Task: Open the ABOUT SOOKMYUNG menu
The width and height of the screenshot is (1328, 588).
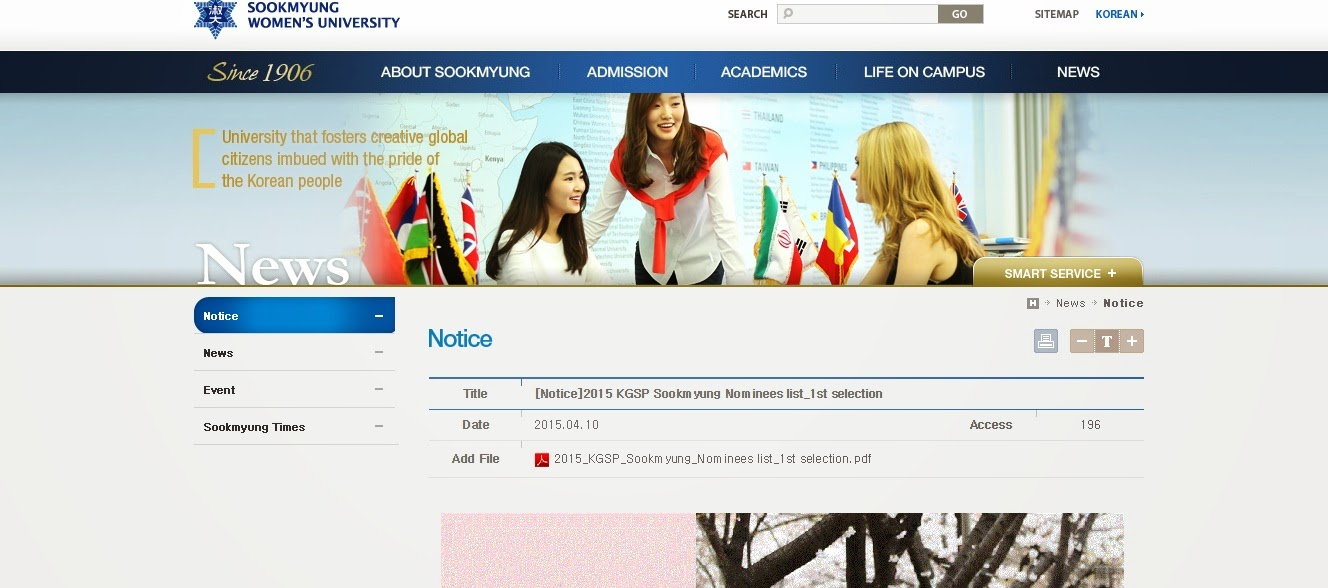Action: [x=455, y=72]
